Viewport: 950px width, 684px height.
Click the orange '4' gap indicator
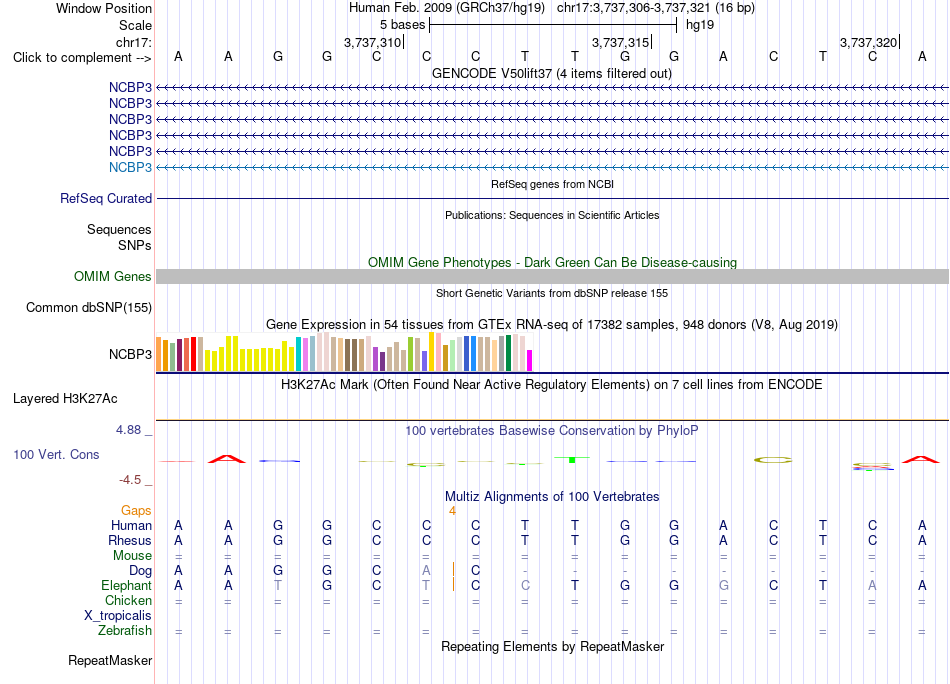coord(452,511)
